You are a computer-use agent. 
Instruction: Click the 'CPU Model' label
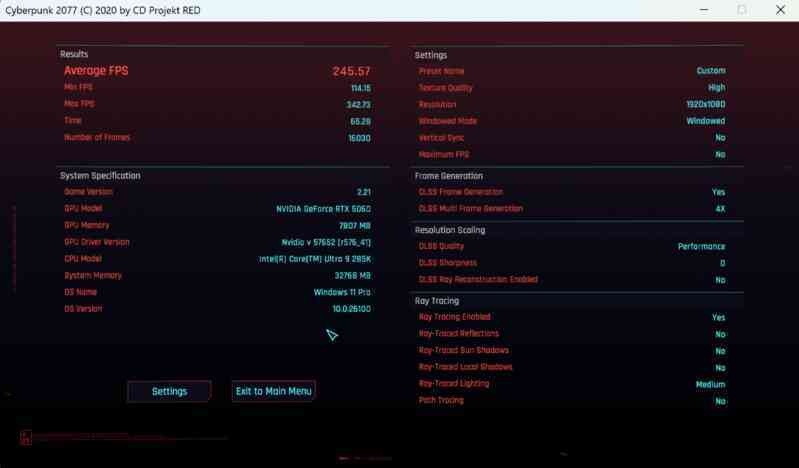pyautogui.click(x=83, y=258)
